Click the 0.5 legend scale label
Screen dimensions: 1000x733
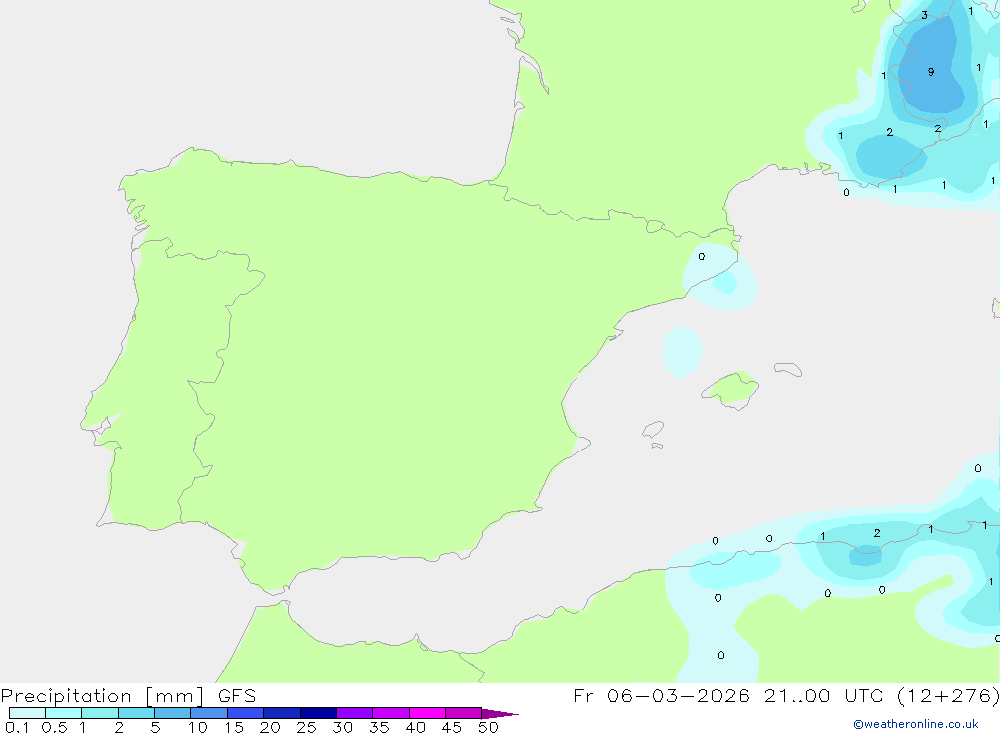54,727
